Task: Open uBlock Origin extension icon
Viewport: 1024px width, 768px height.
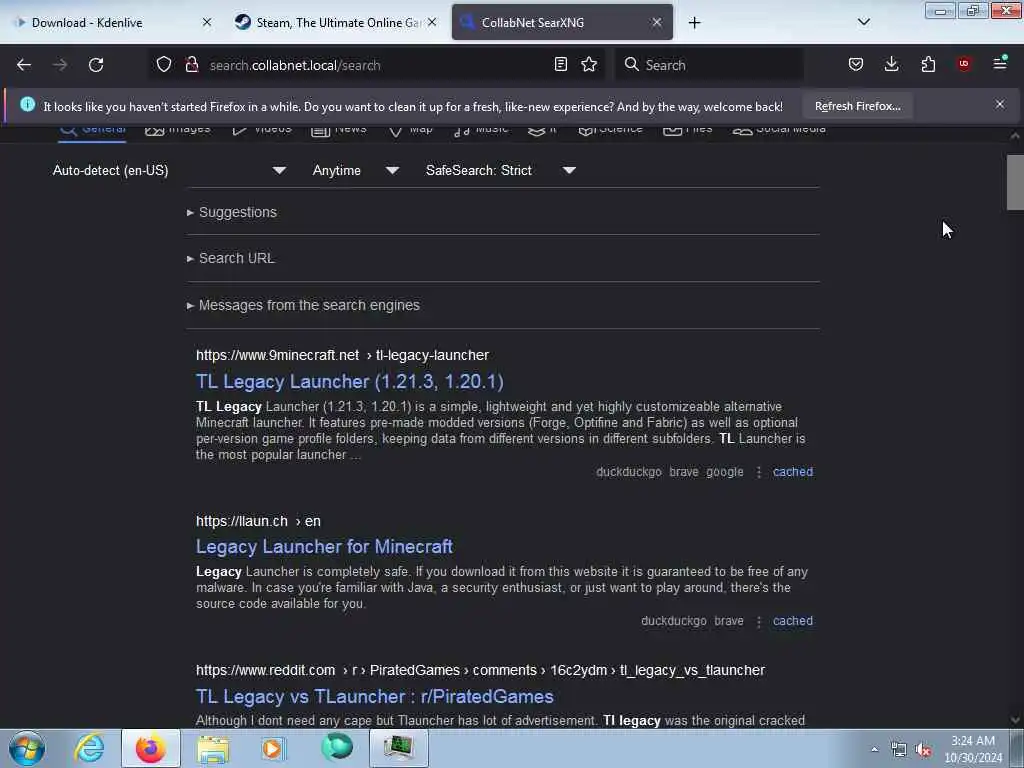Action: pyautogui.click(x=964, y=64)
